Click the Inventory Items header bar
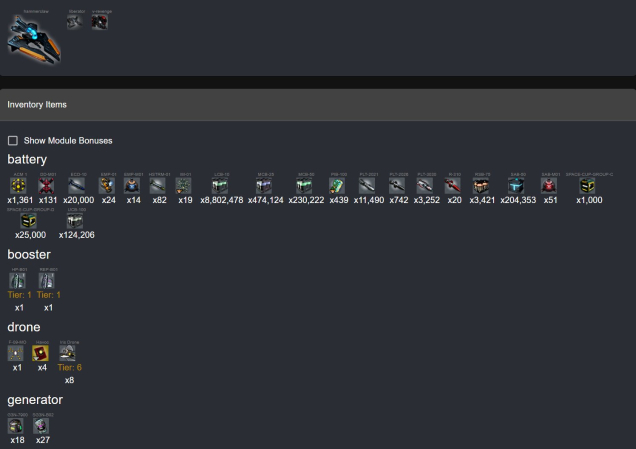 (318, 104)
